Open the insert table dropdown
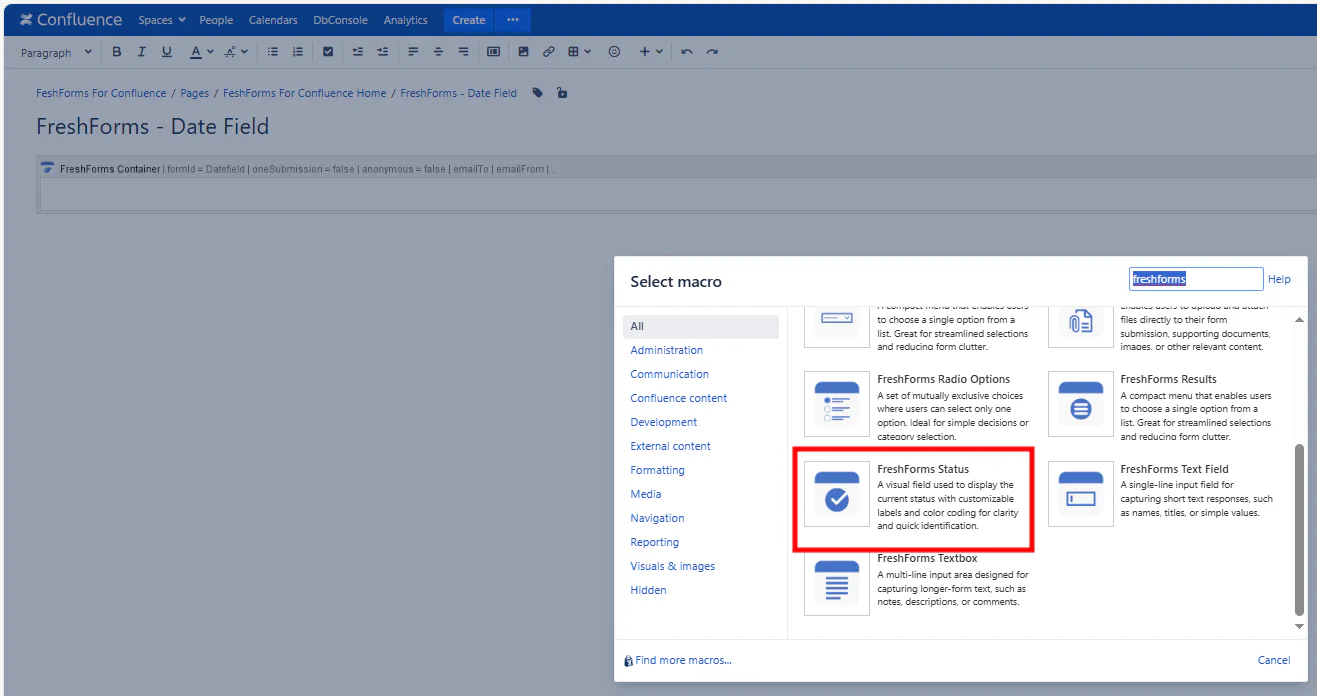 [580, 52]
